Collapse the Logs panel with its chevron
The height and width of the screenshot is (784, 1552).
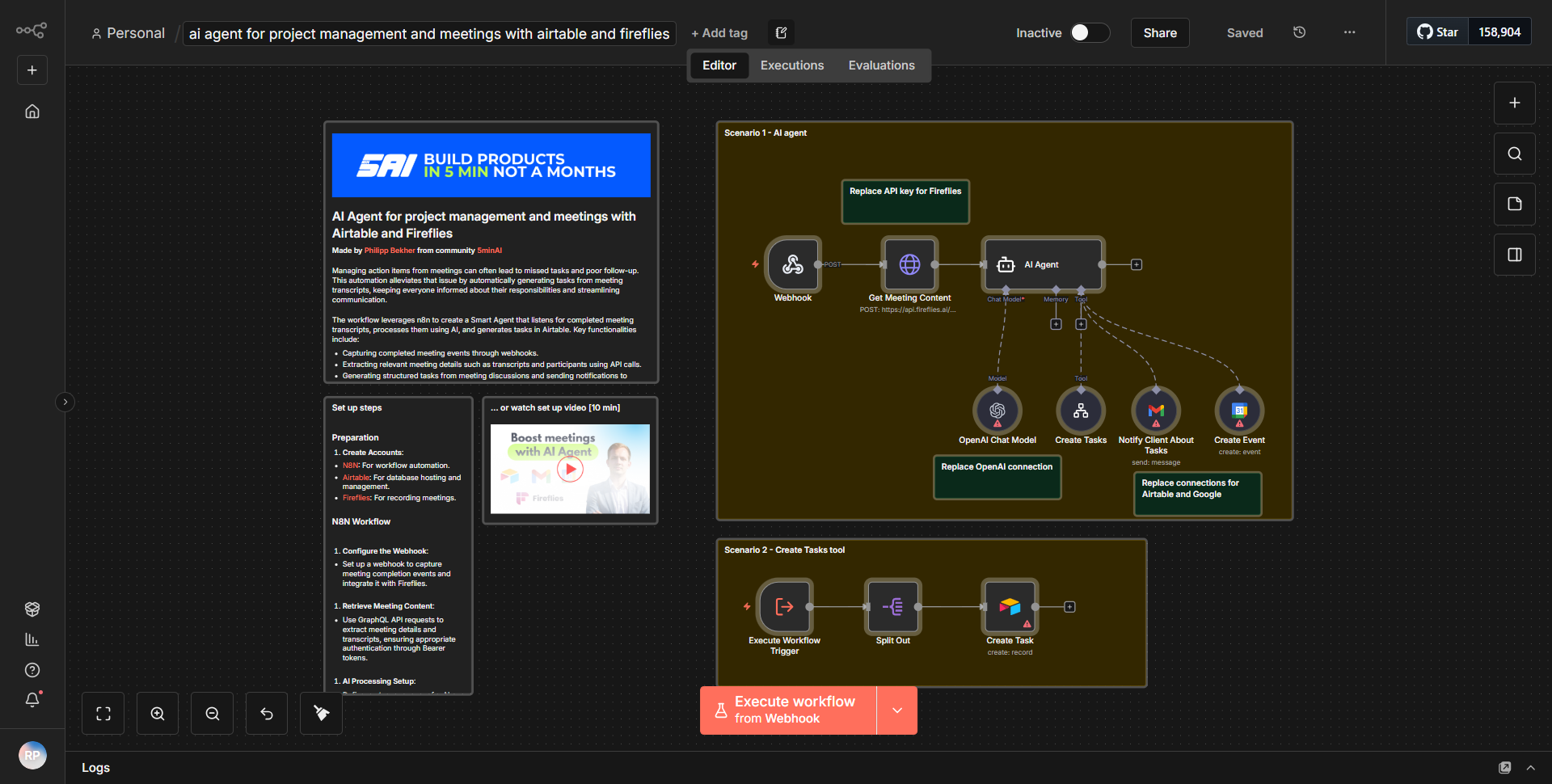[x=1531, y=767]
